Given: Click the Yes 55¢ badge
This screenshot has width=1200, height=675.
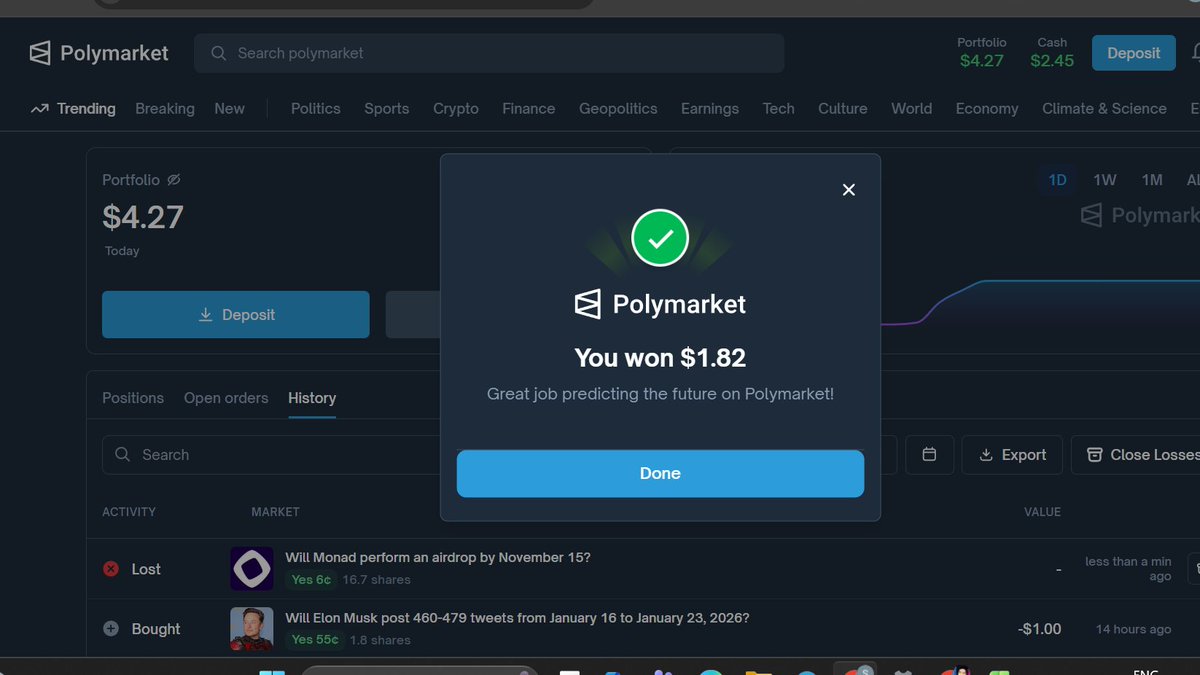Looking at the screenshot, I should click(x=315, y=640).
